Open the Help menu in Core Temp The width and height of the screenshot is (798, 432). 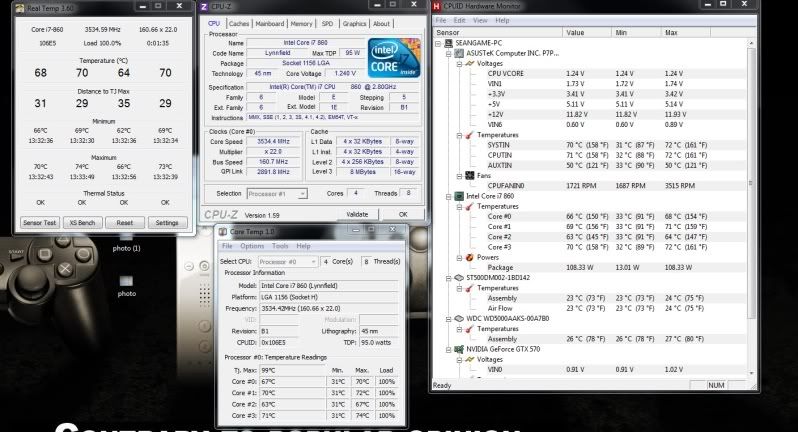[x=303, y=246]
